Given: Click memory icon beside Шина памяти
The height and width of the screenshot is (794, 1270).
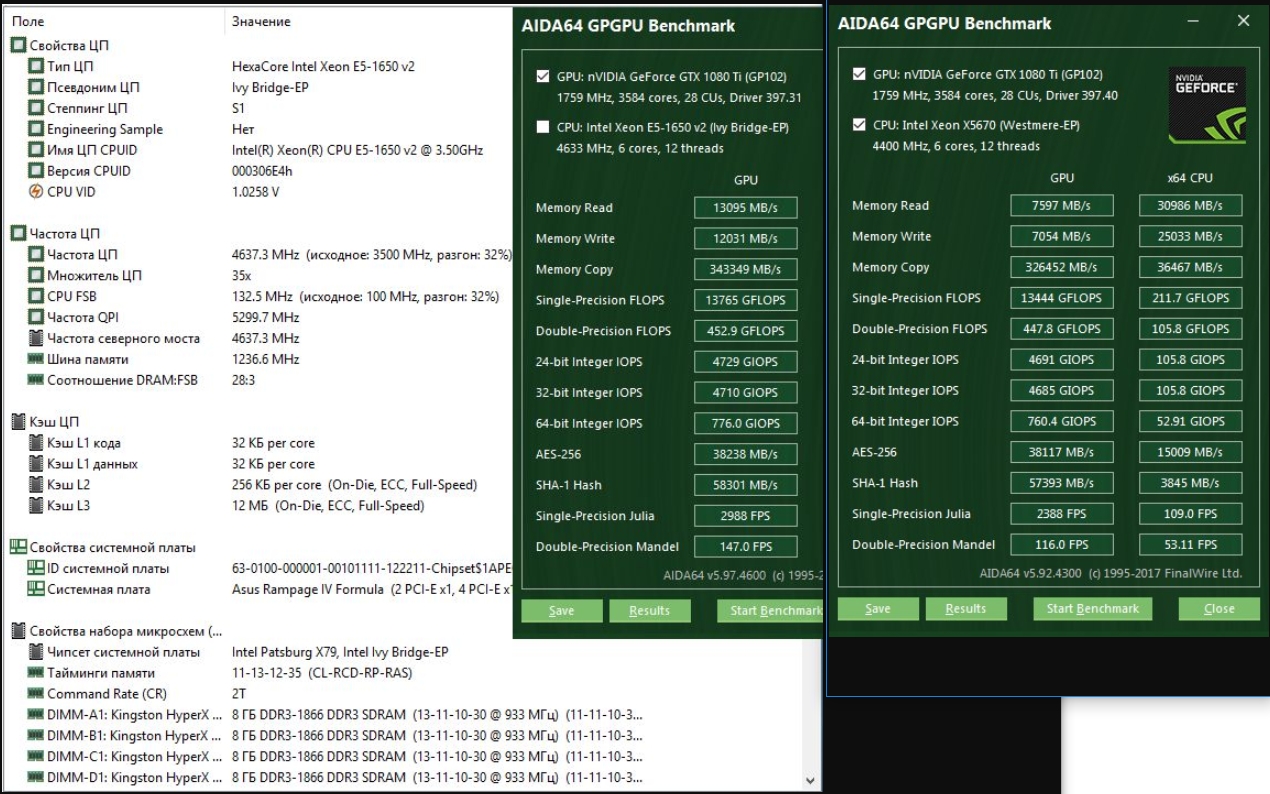Looking at the screenshot, I should [36, 359].
